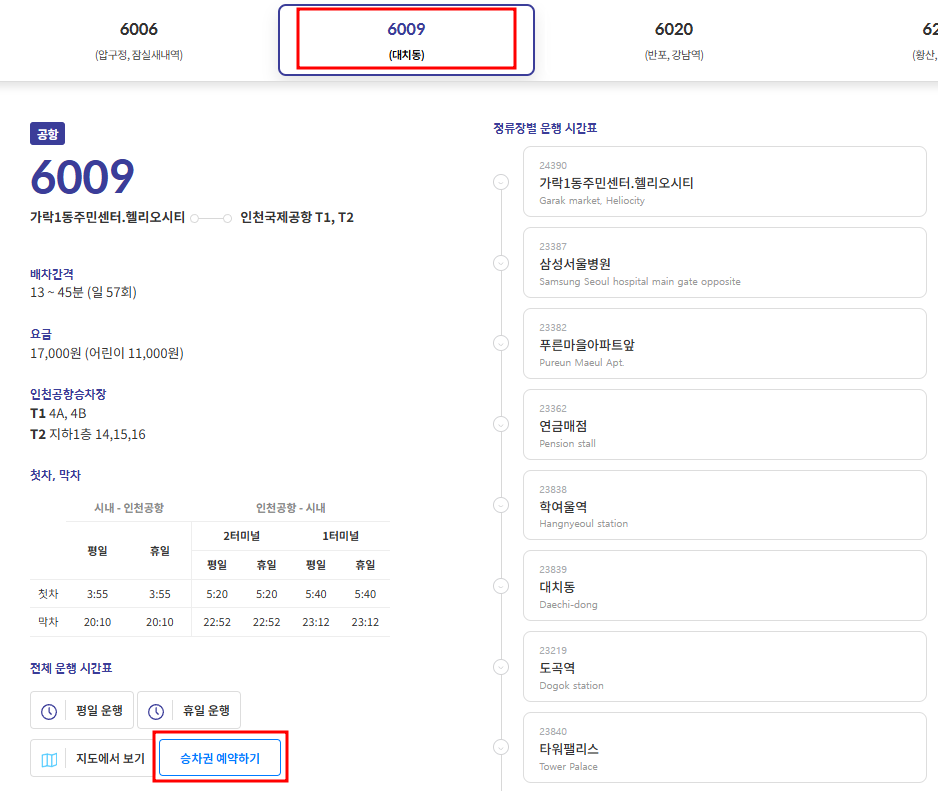
Task: Click the 막차 row label
Action: [x=48, y=622]
